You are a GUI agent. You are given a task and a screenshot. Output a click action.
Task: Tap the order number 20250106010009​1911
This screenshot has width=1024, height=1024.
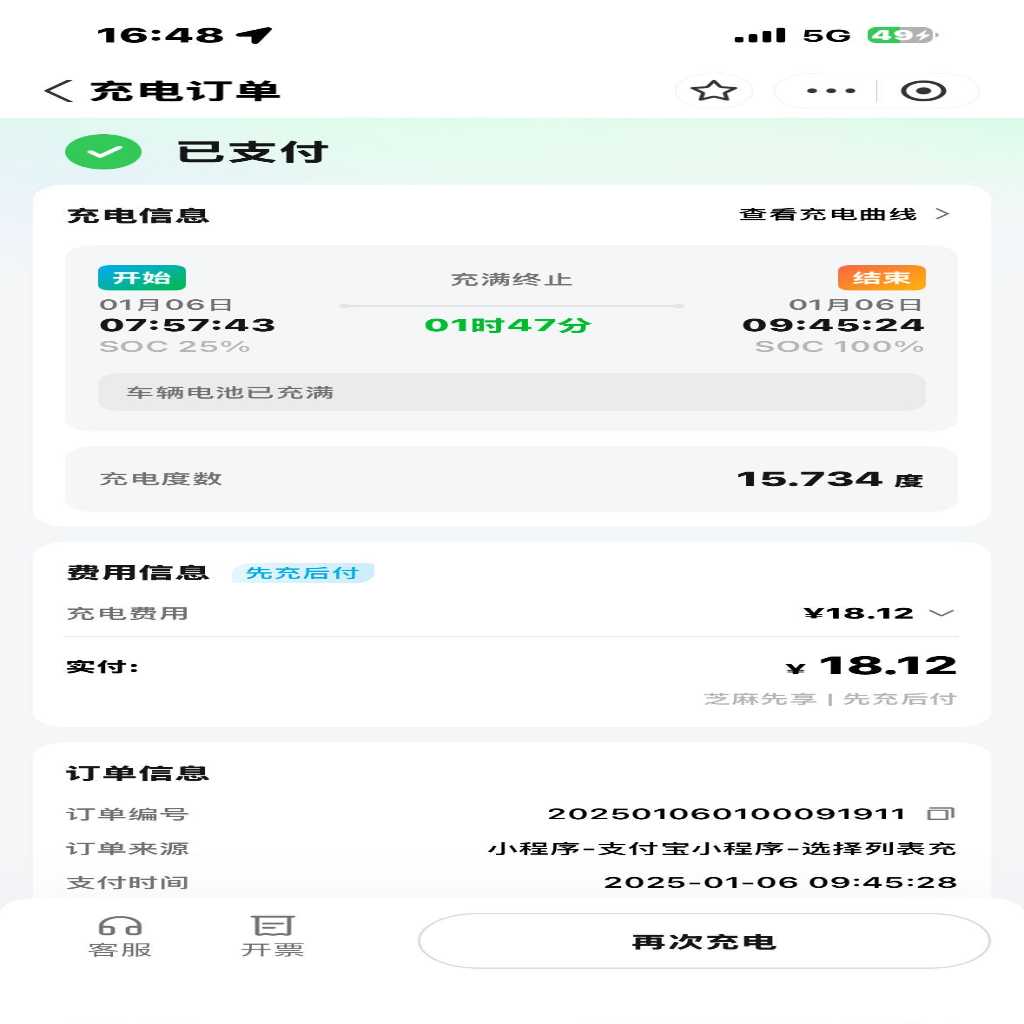[x=726, y=814]
